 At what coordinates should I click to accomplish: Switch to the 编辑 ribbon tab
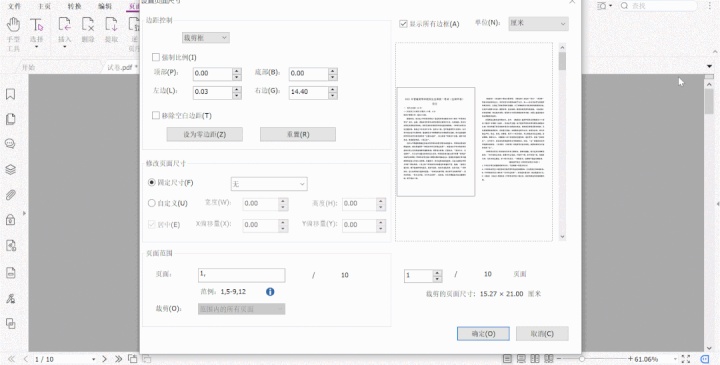tap(105, 6)
